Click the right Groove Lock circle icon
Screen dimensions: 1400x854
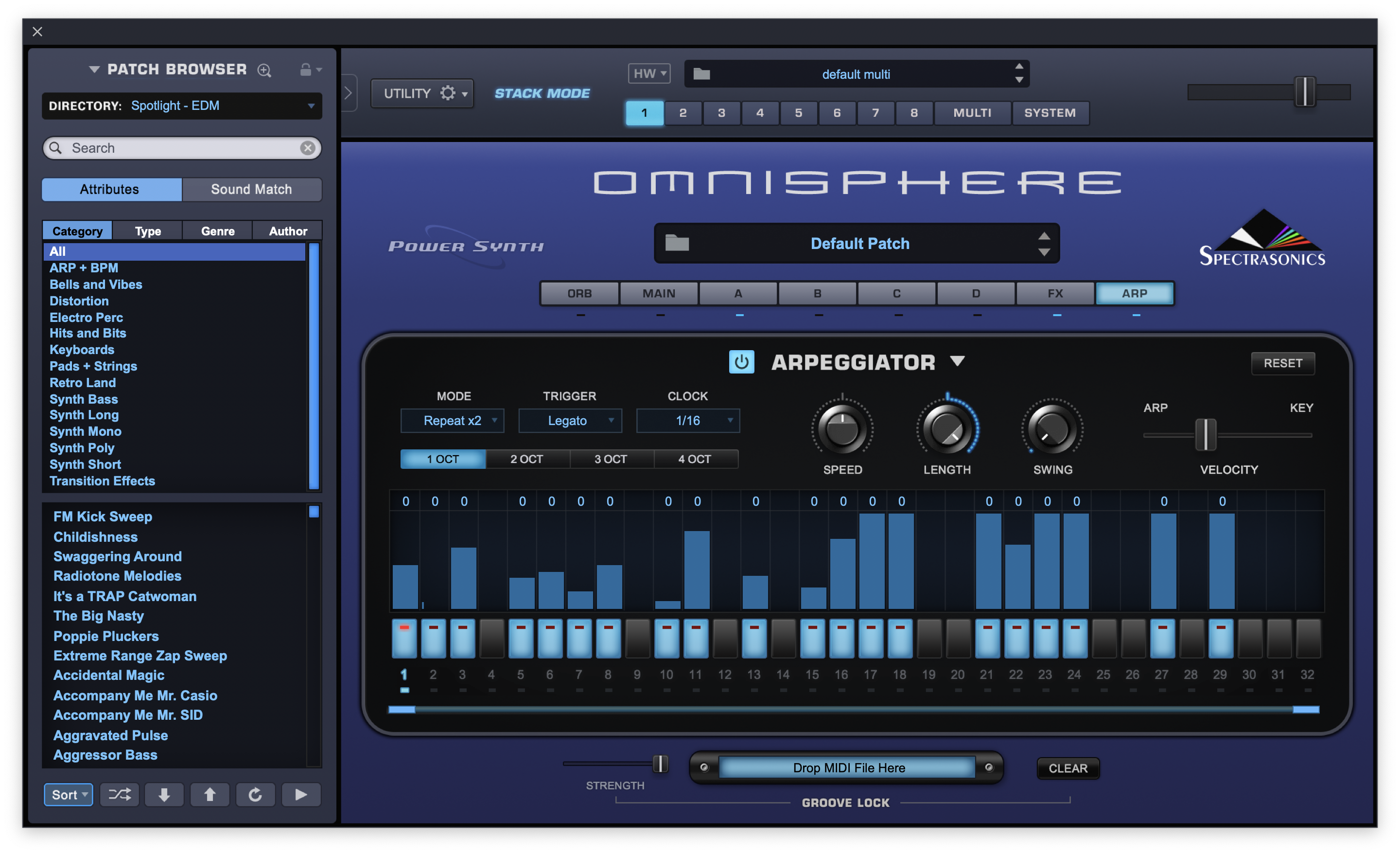coord(989,767)
